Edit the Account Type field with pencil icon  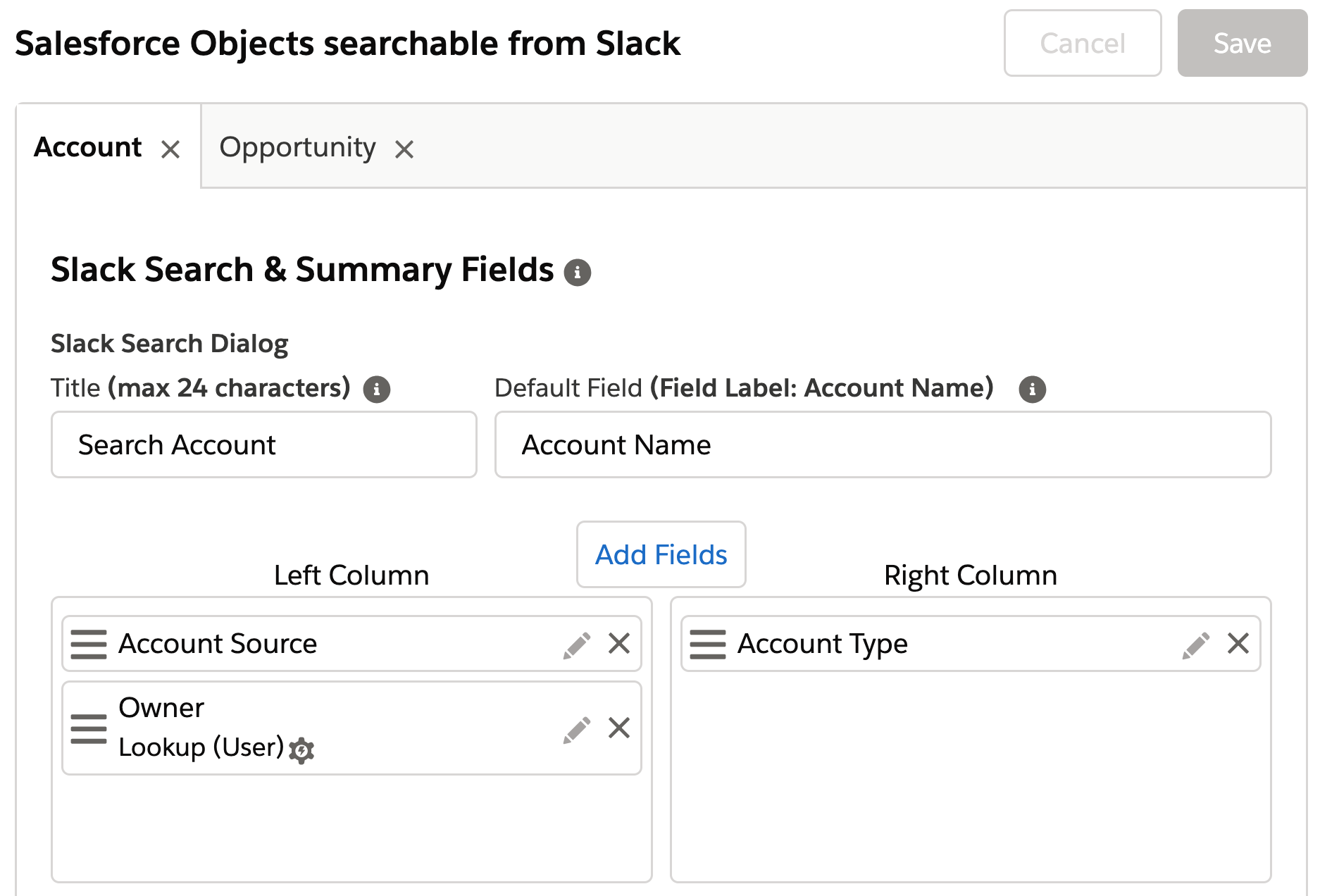tap(1196, 645)
